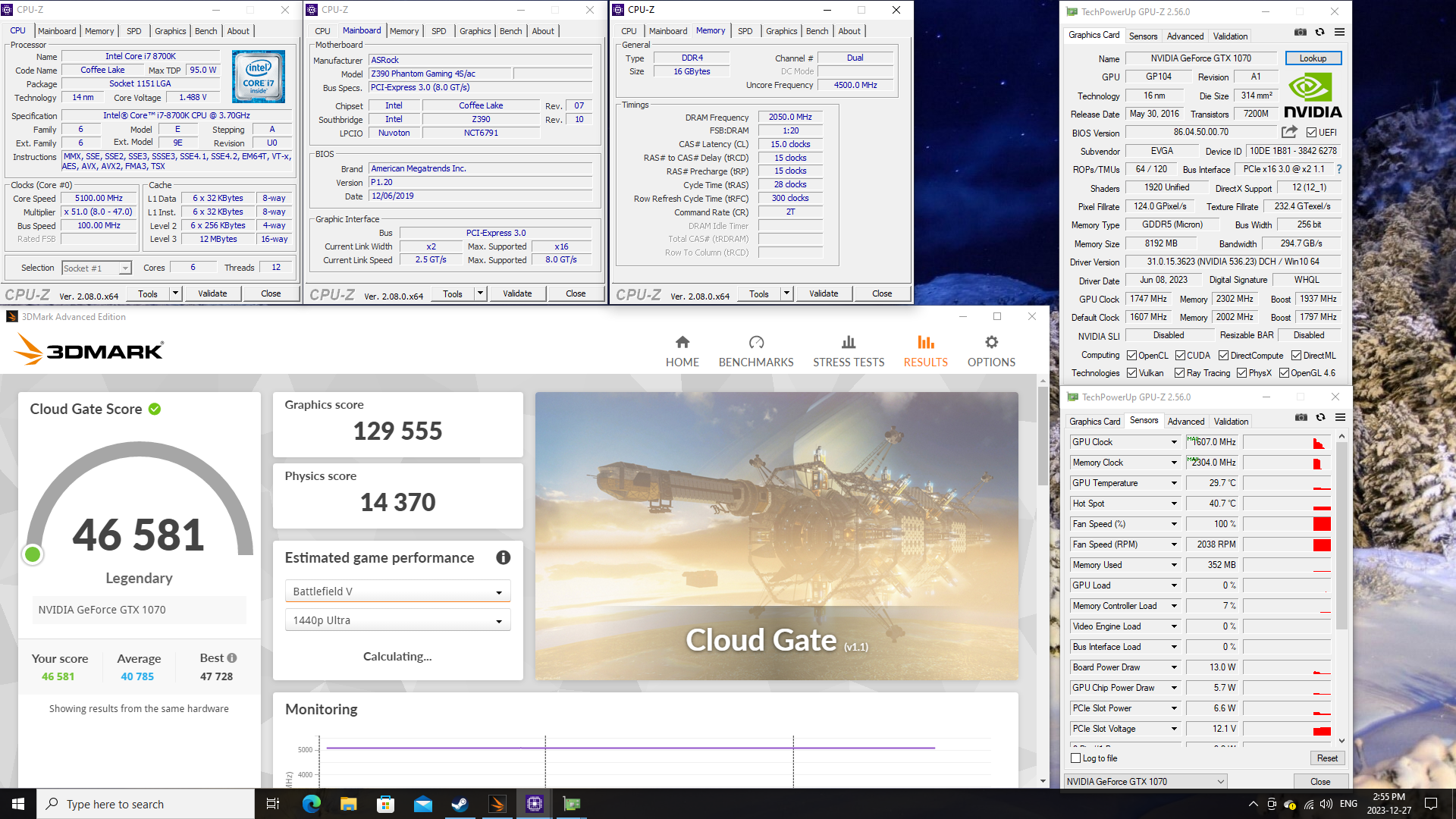Toggle DirectCompute checkbox in GPU-Z
1456x819 pixels.
(1223, 356)
